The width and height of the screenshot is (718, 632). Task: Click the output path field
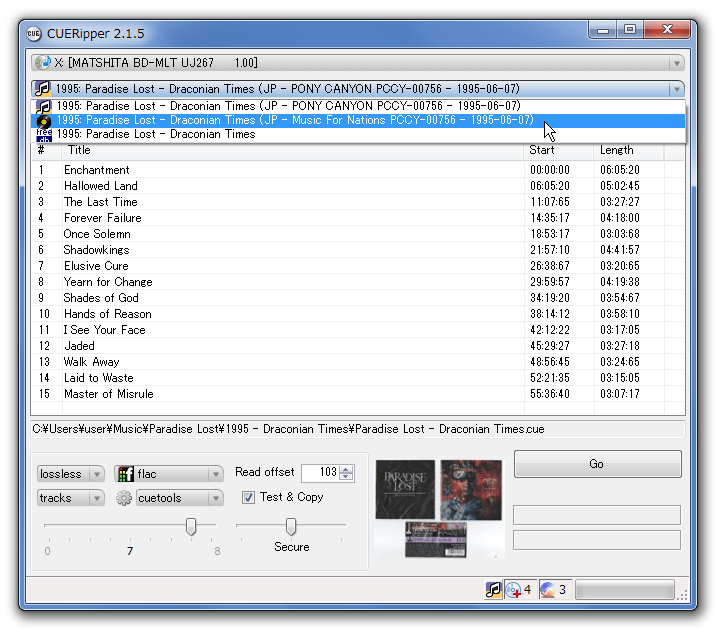tap(358, 429)
